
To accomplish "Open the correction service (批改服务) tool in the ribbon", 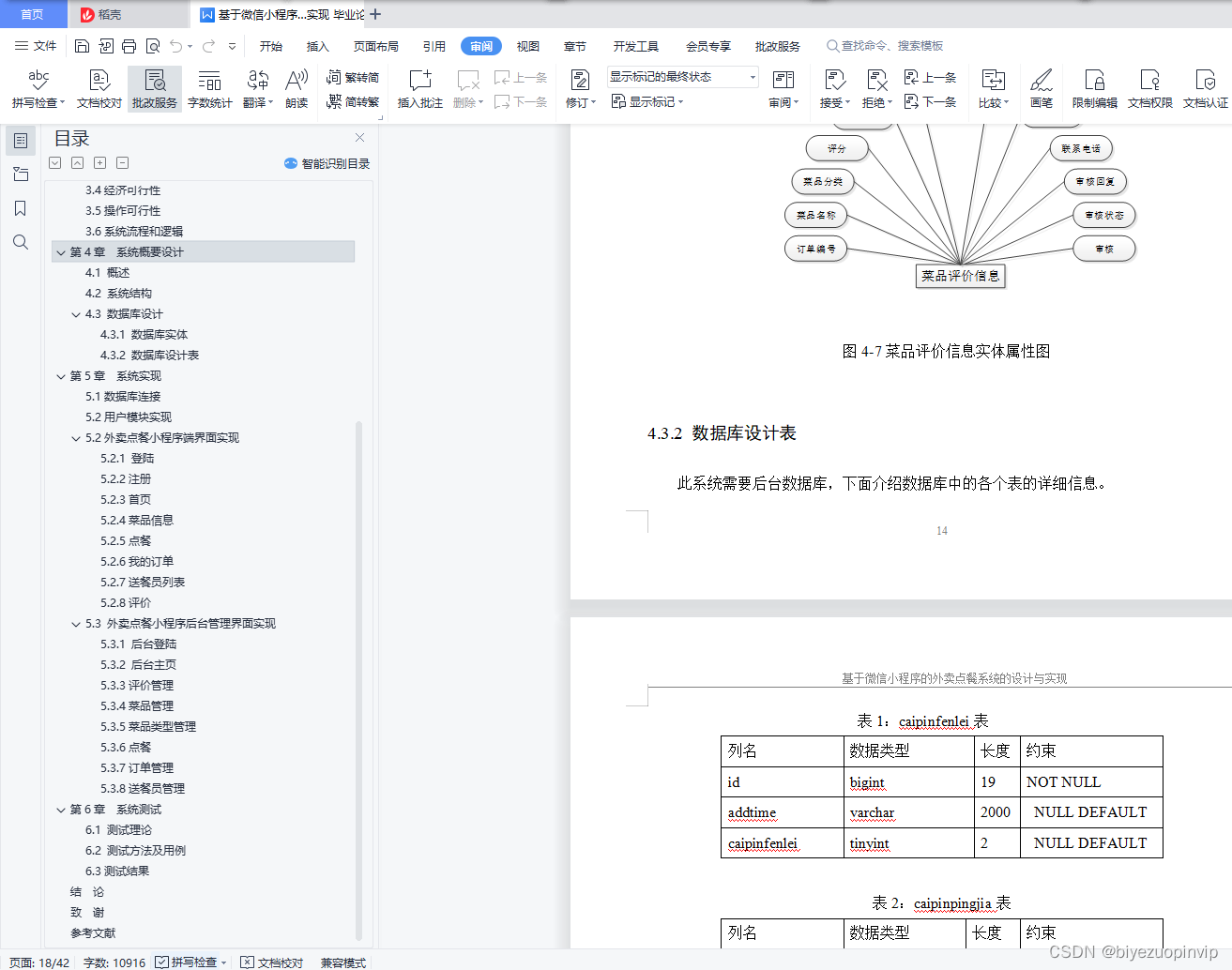I will click(x=155, y=89).
